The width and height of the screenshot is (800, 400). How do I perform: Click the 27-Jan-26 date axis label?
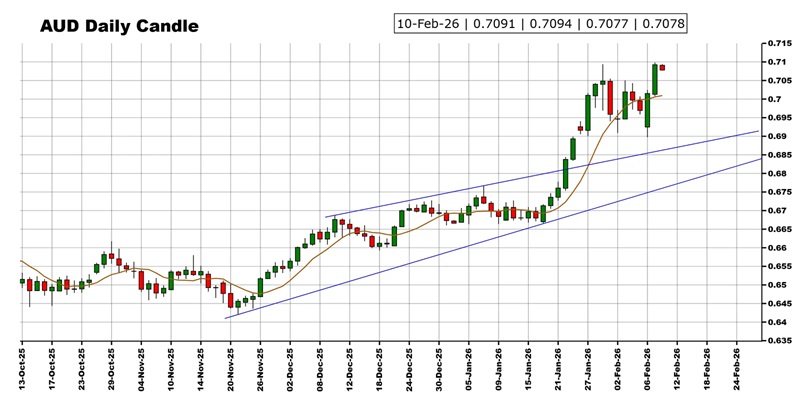coord(588,366)
